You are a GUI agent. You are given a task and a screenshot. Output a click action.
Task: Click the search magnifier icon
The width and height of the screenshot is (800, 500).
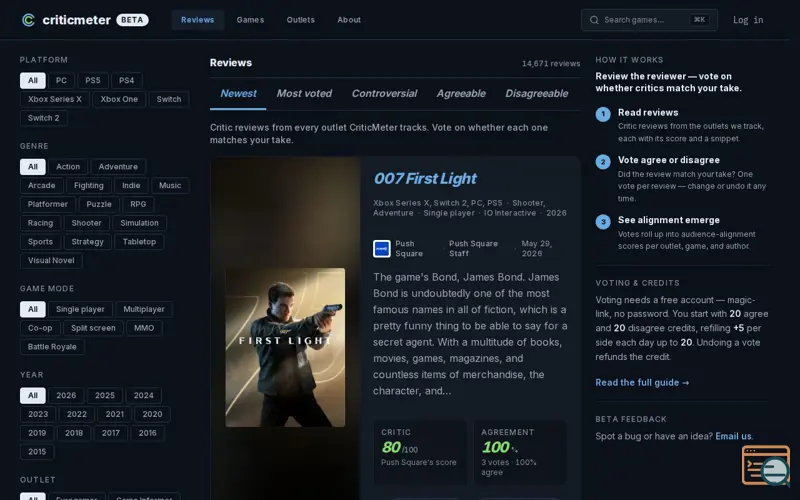pyautogui.click(x=594, y=20)
